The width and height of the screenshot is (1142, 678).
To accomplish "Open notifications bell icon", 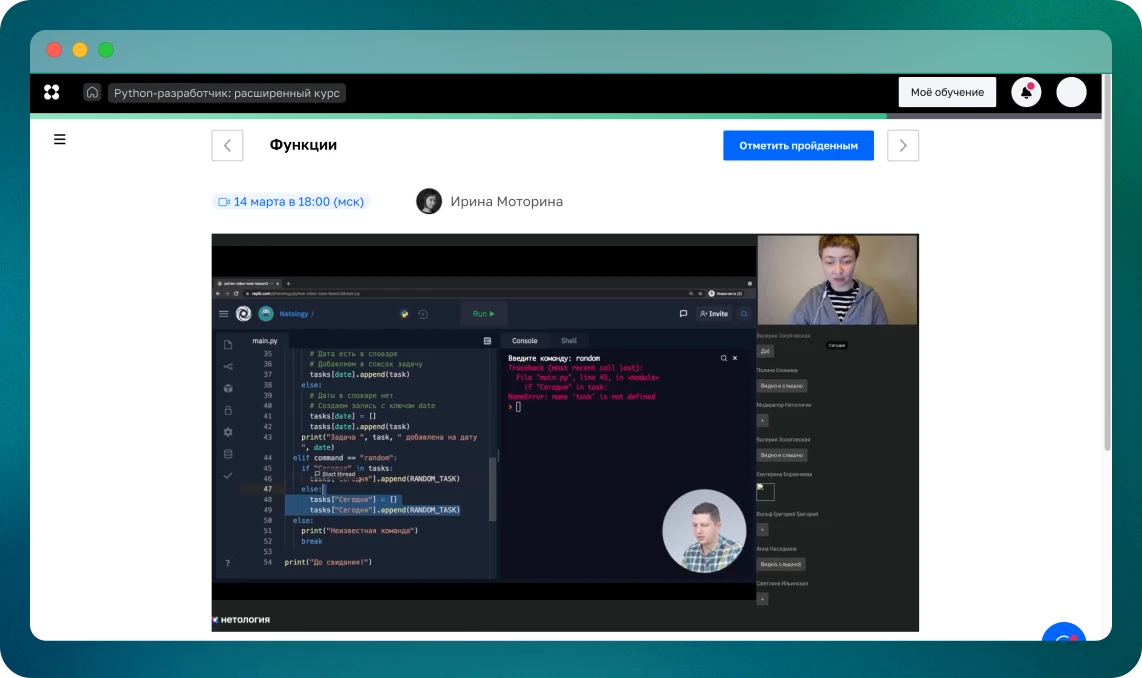I will coord(1026,92).
